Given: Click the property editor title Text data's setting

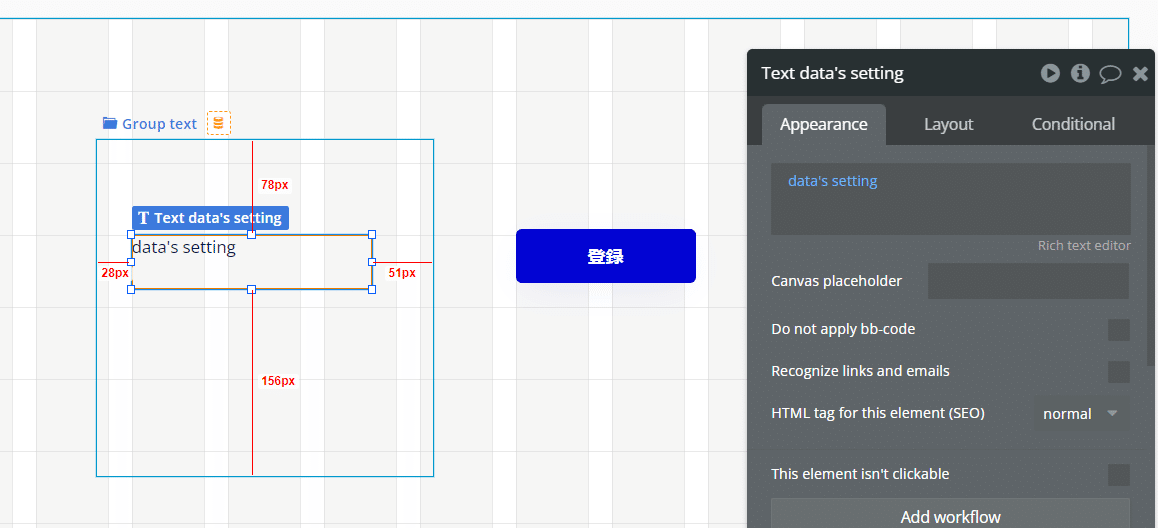Looking at the screenshot, I should coord(832,73).
